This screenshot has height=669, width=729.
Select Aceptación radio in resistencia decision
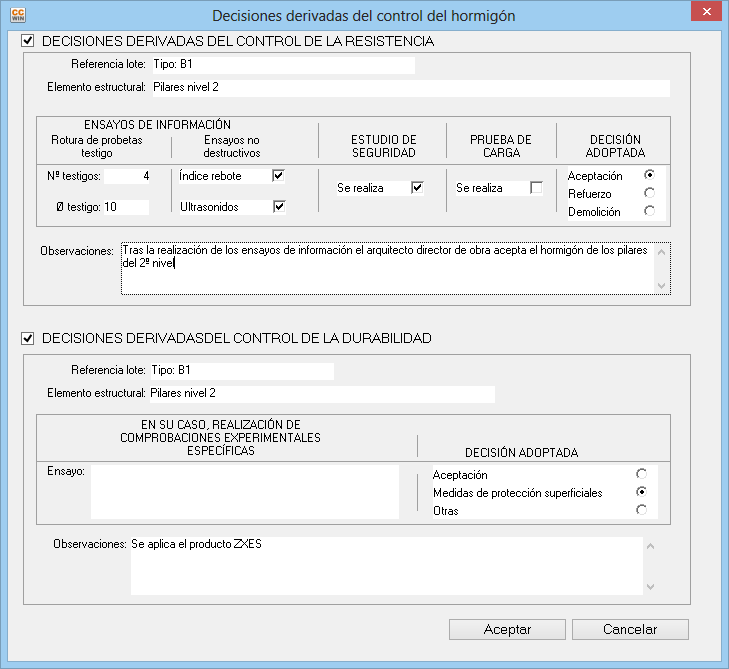[649, 175]
